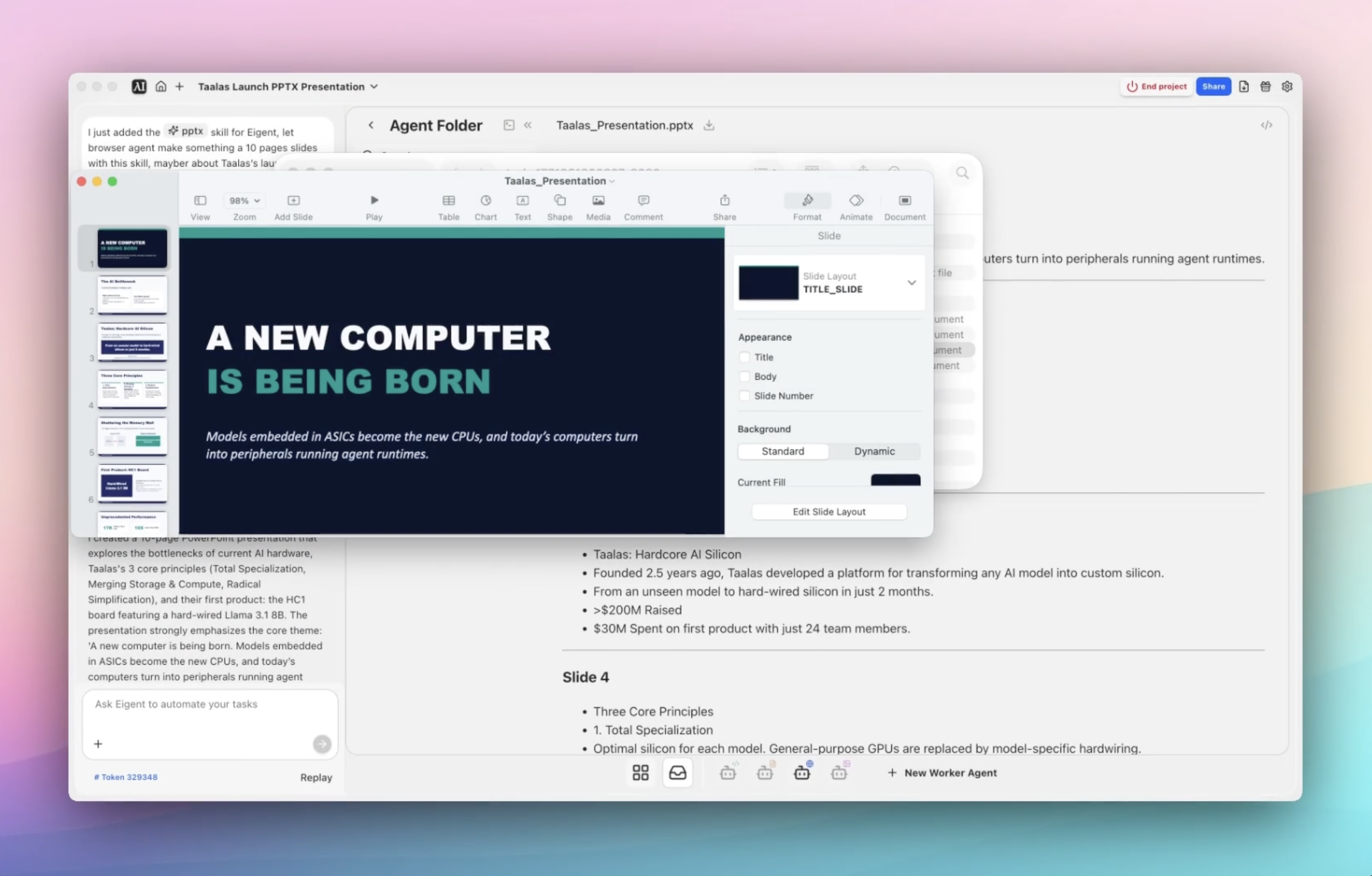Click the Current Fill color swatch

click(895, 480)
